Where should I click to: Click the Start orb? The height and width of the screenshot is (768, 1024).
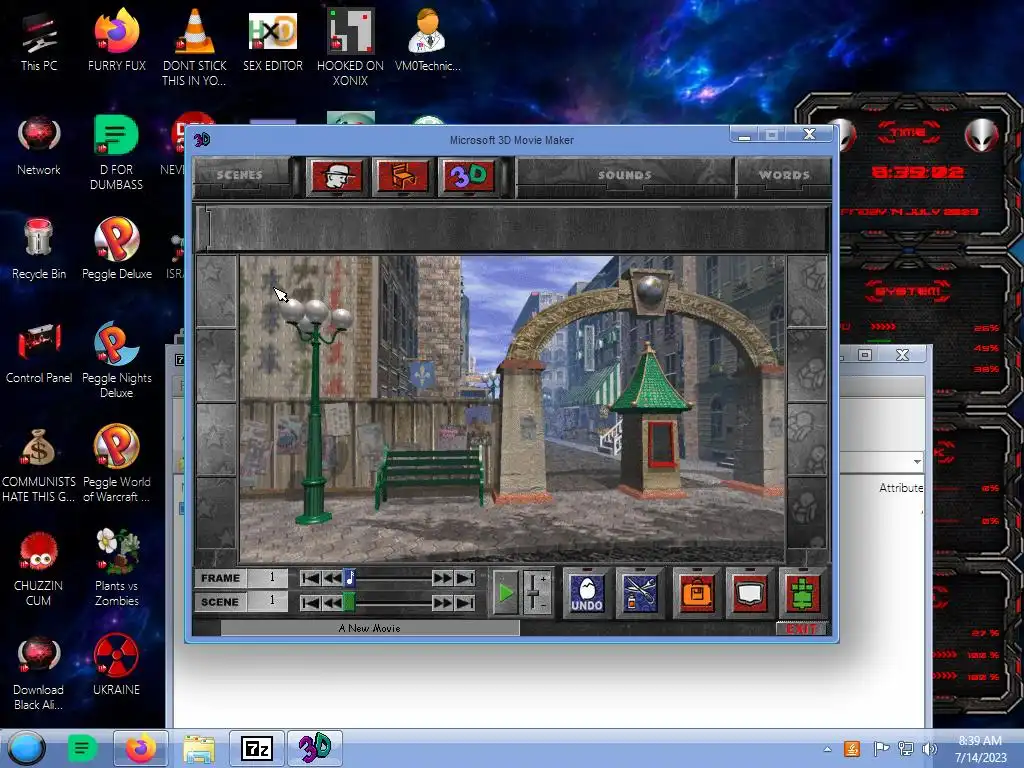tap(27, 748)
